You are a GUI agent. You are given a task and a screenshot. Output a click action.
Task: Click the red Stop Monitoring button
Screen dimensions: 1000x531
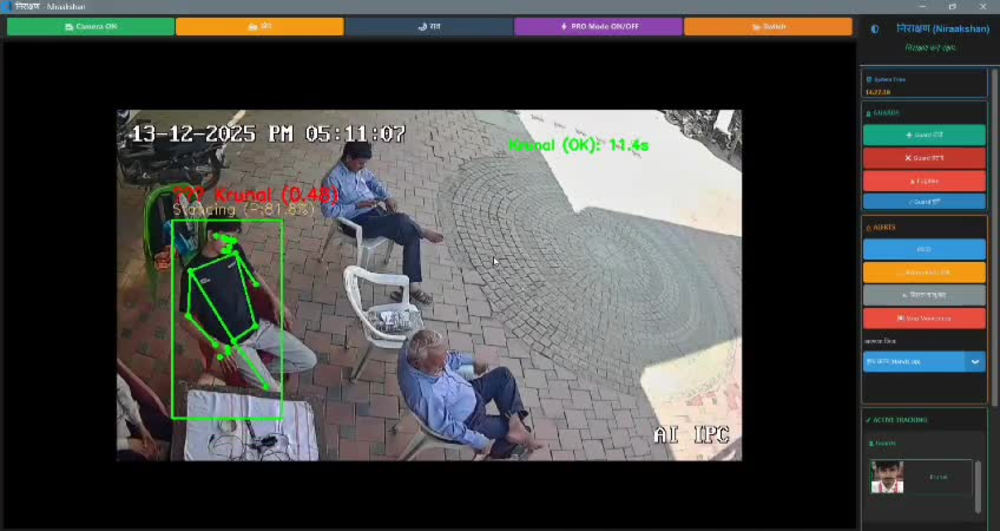pos(924,318)
